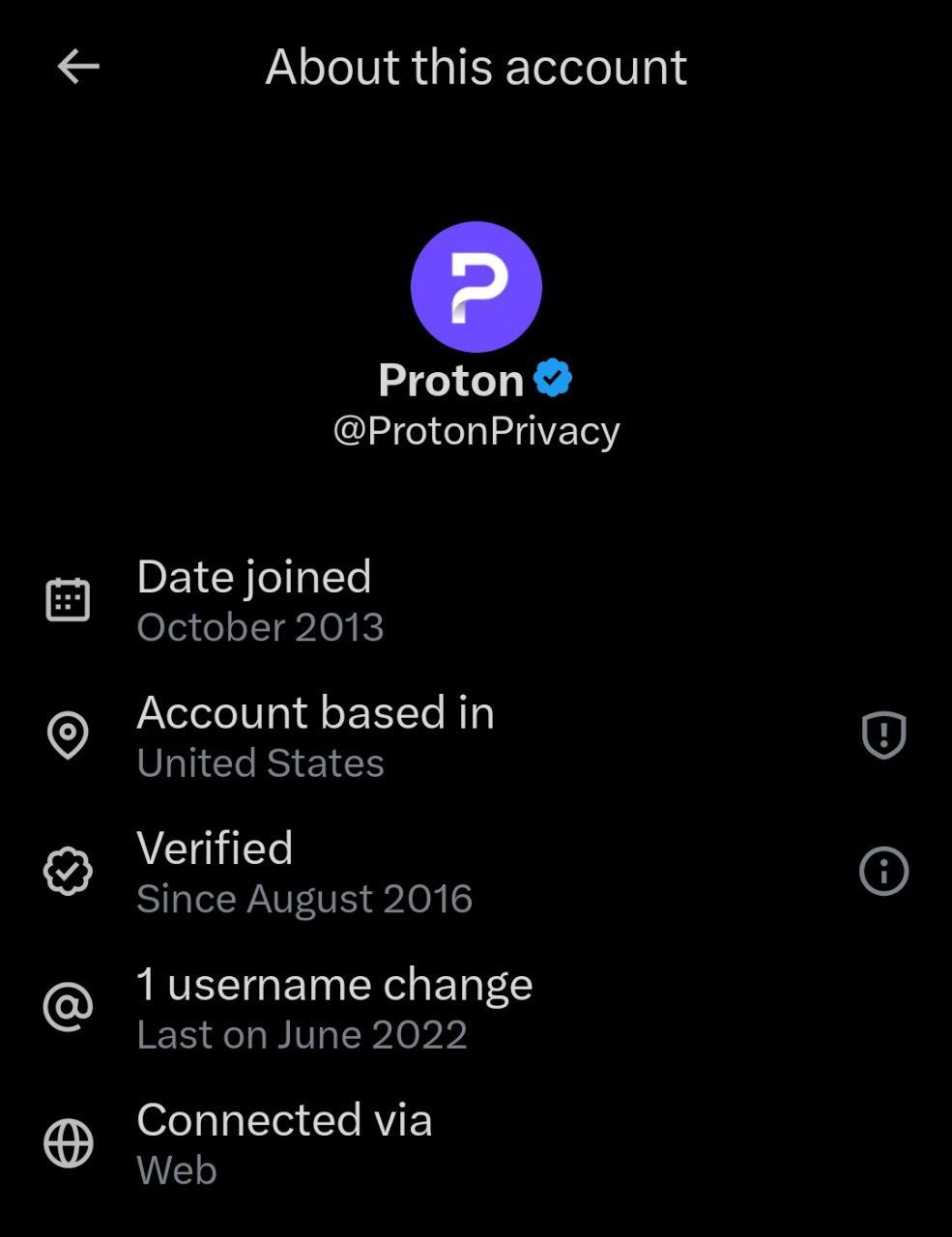Tap the Proton display name
Viewport: 952px width, 1237px height.
(450, 380)
